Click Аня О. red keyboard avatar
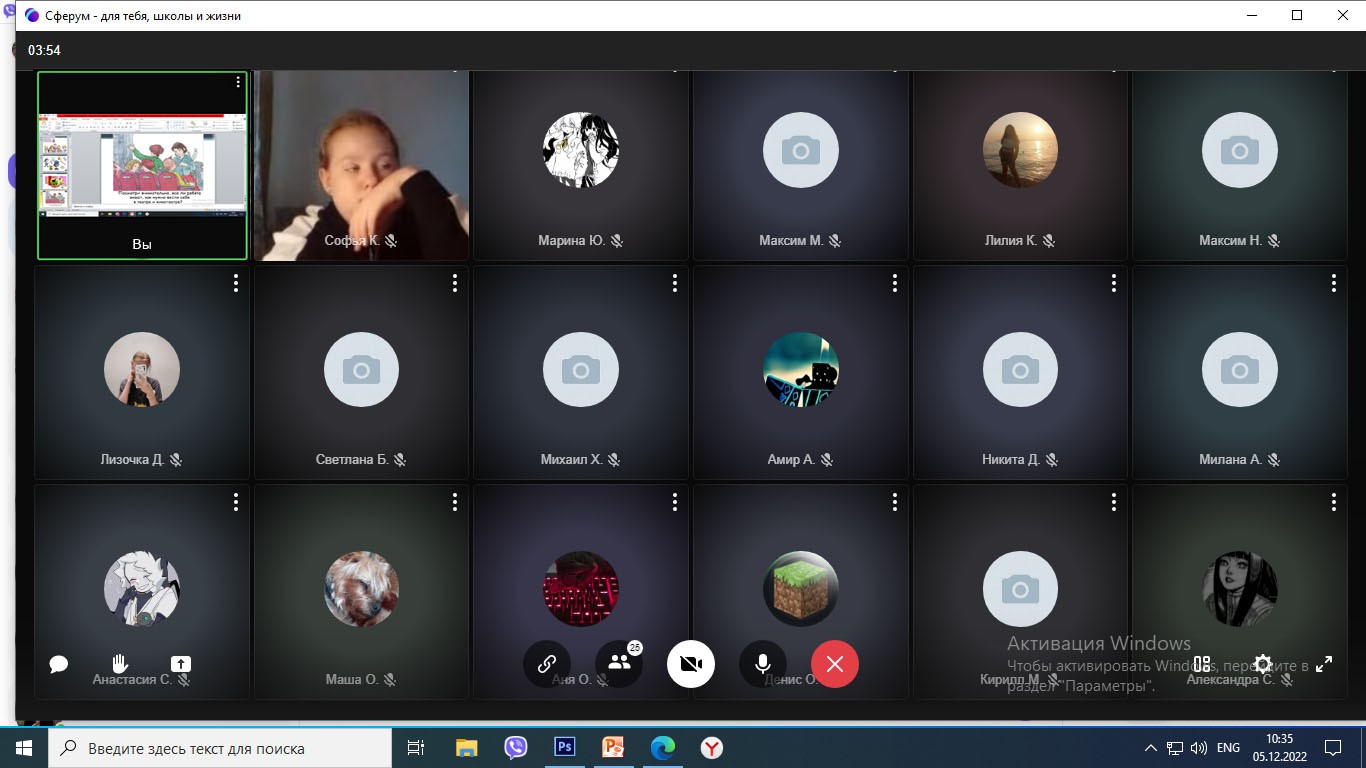Viewport: 1366px width, 768px height. click(581, 589)
